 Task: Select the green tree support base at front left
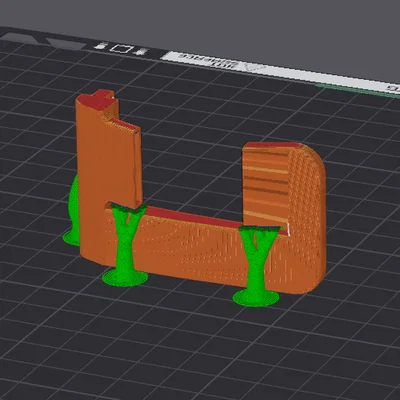pos(125,278)
